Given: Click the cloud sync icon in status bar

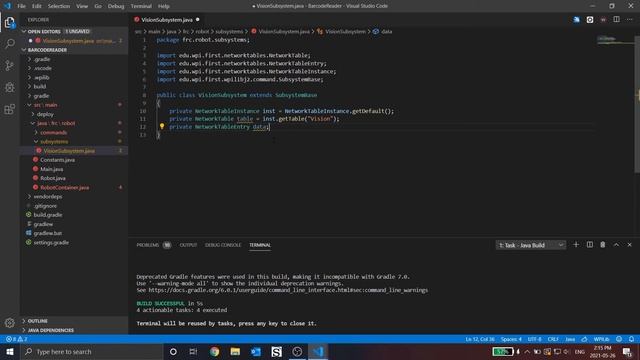Looking at the screenshot, I should pyautogui.click(x=584, y=339).
